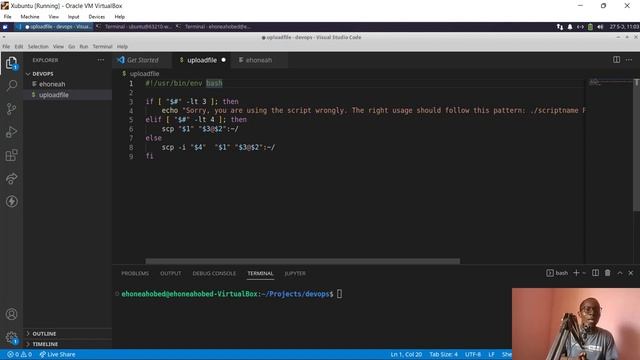Open the Source Control view
The width and height of the screenshot is (640, 360).
coord(11,109)
